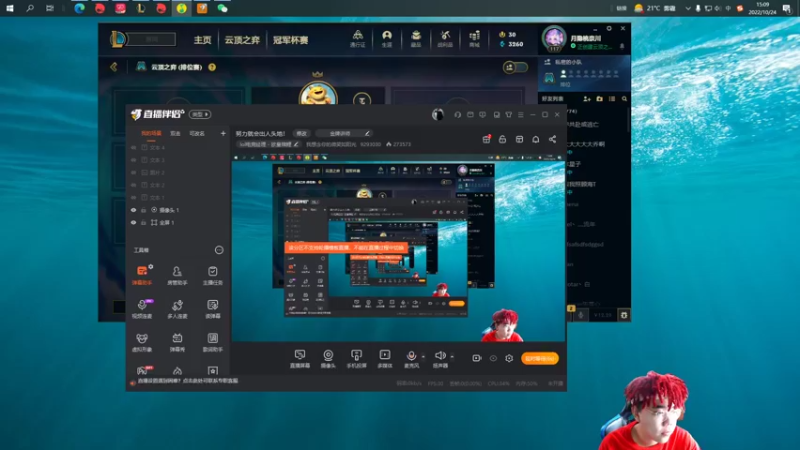Open the 虚拟形象 tool icon
This screenshot has height=450, width=800.
[142, 342]
